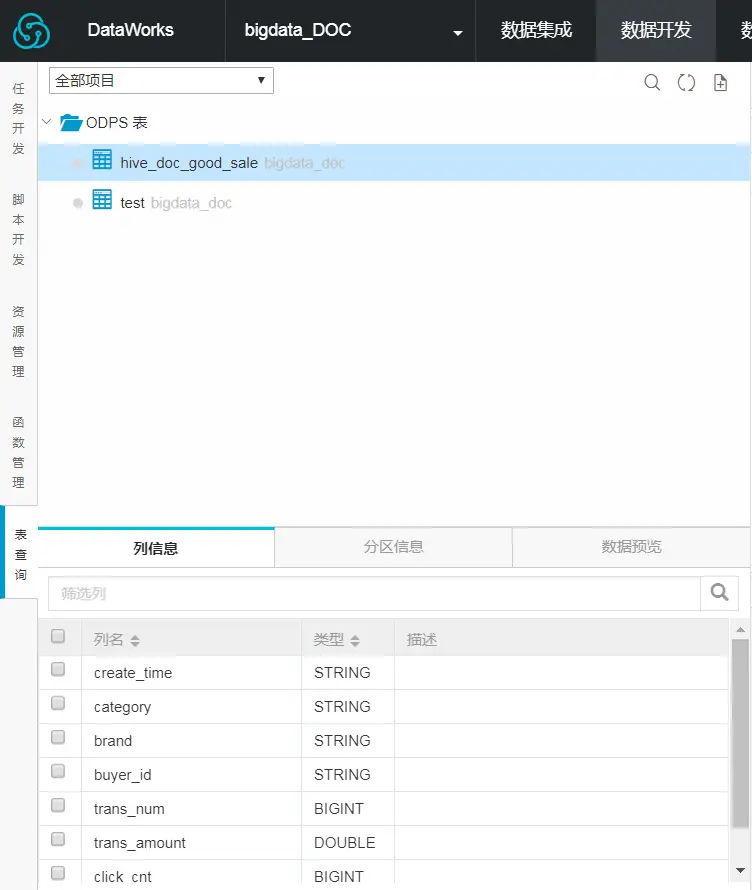752x890 pixels.
Task: Refresh the table list with the circular arrows icon
Action: coord(686,83)
